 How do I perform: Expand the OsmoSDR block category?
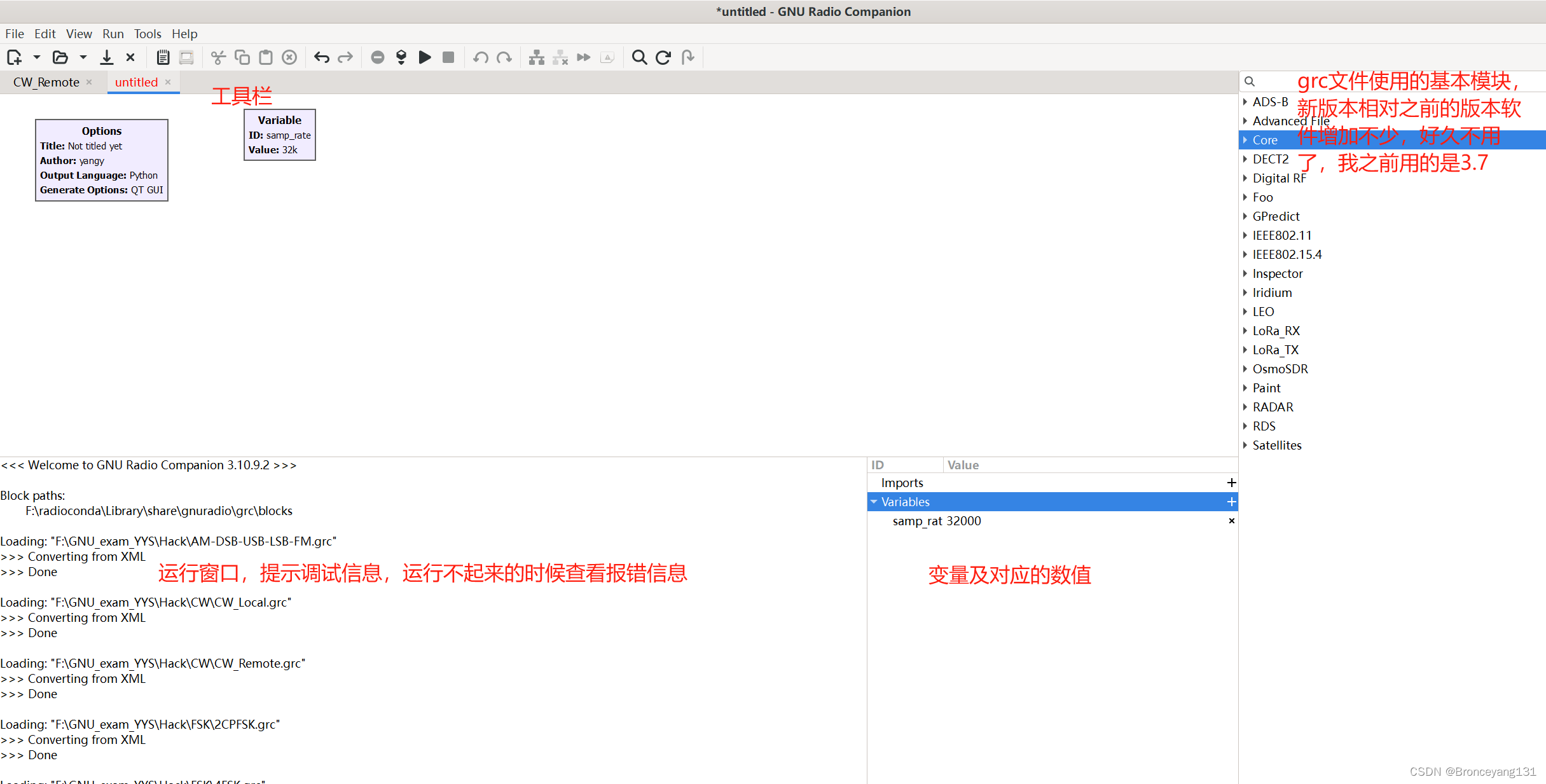pos(1245,369)
